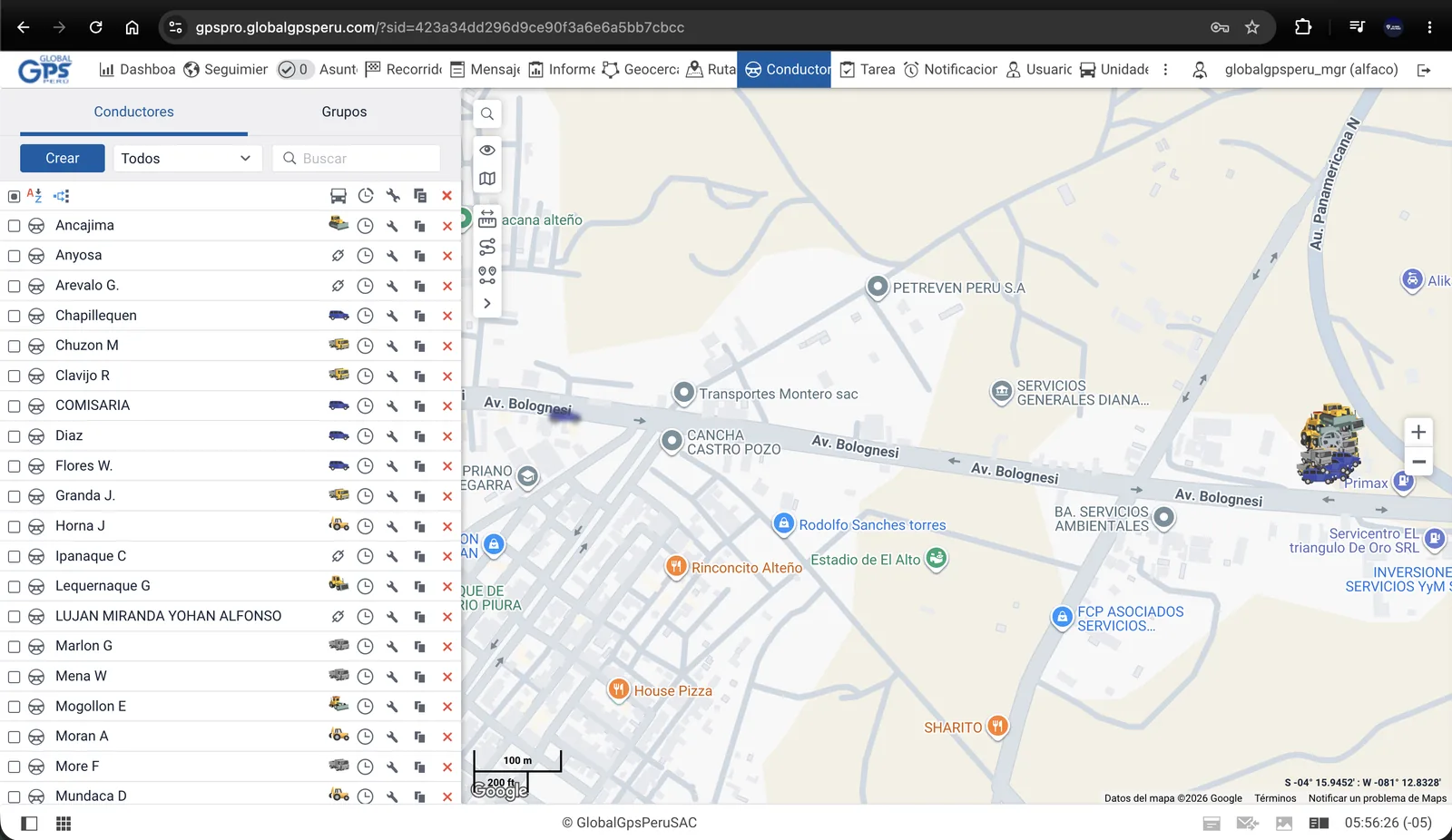Viewport: 1452px width, 840px height.
Task: Open the Geocercas menu
Action: [640, 70]
